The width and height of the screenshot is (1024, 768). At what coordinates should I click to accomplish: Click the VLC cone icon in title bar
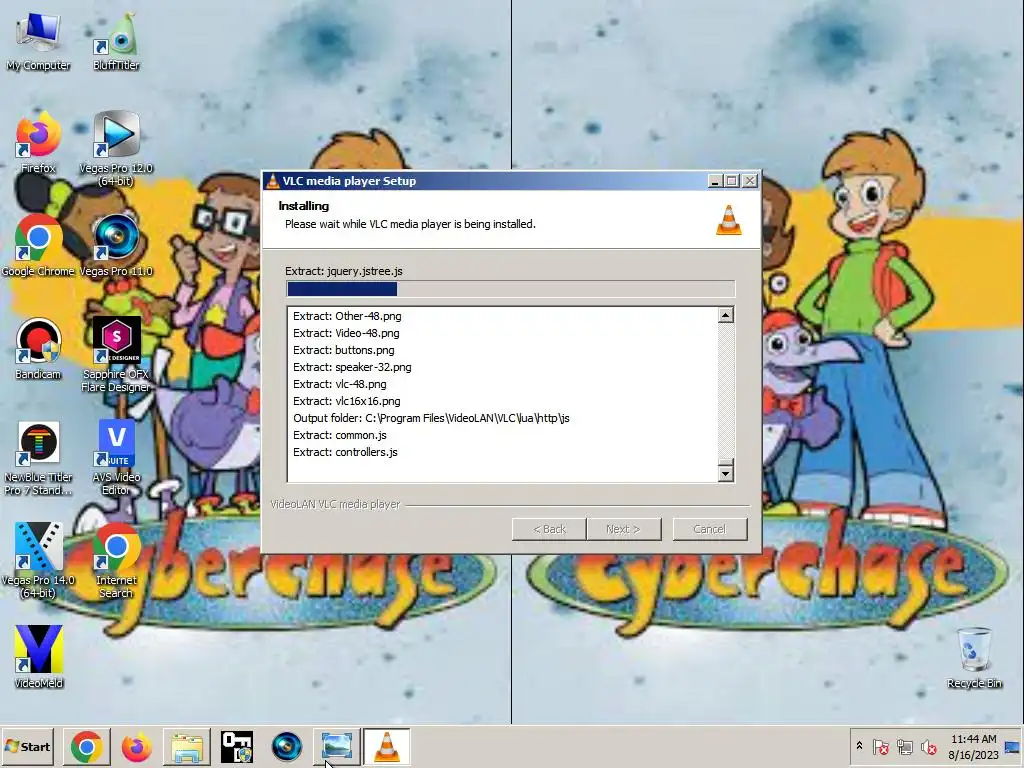coord(273,181)
